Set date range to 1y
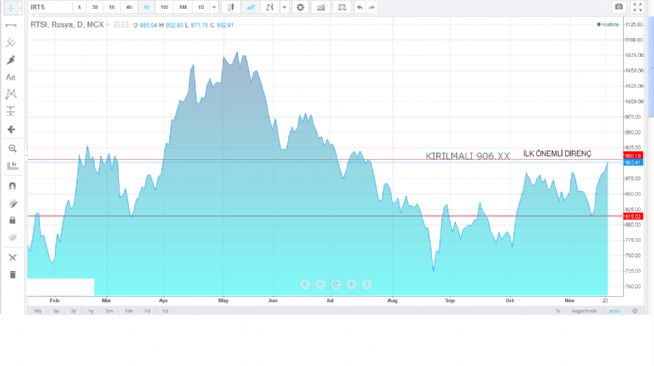Screen dimensions: 654x366 click(91, 311)
